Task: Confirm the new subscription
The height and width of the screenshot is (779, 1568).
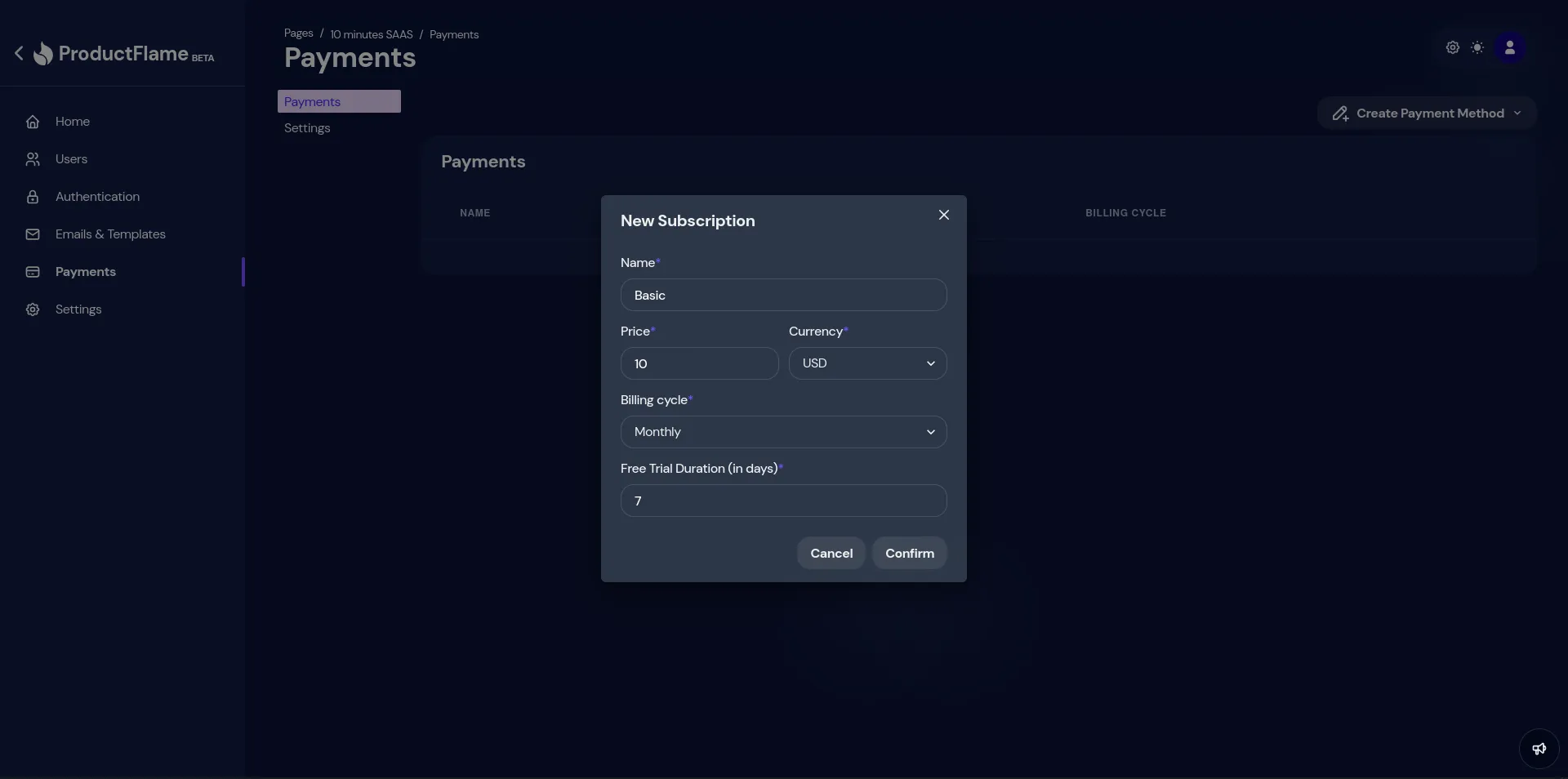Action: 909,553
